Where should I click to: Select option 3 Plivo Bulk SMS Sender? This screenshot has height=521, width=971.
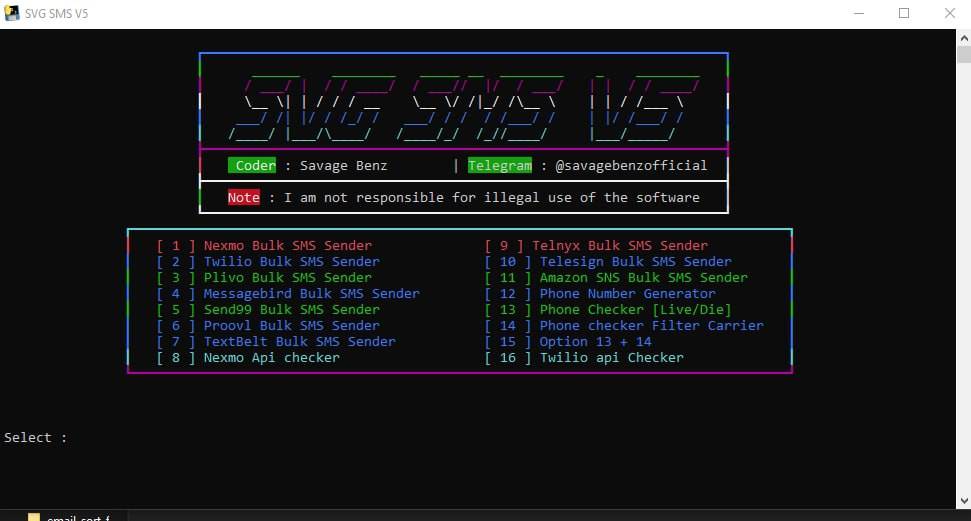(x=264, y=278)
